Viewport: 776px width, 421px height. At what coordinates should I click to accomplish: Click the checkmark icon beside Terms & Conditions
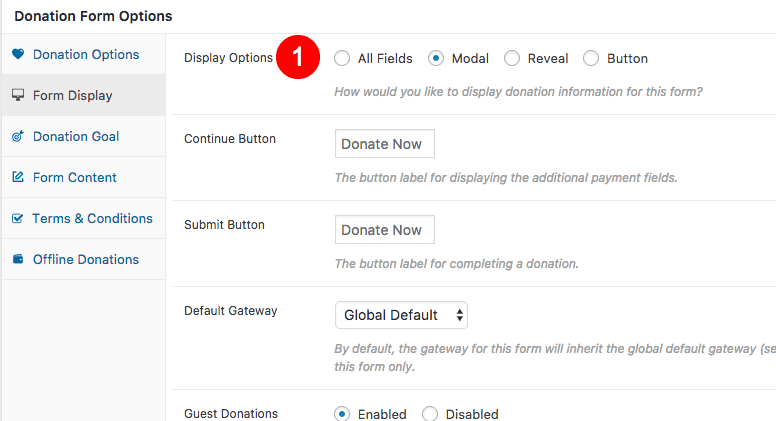(x=18, y=218)
